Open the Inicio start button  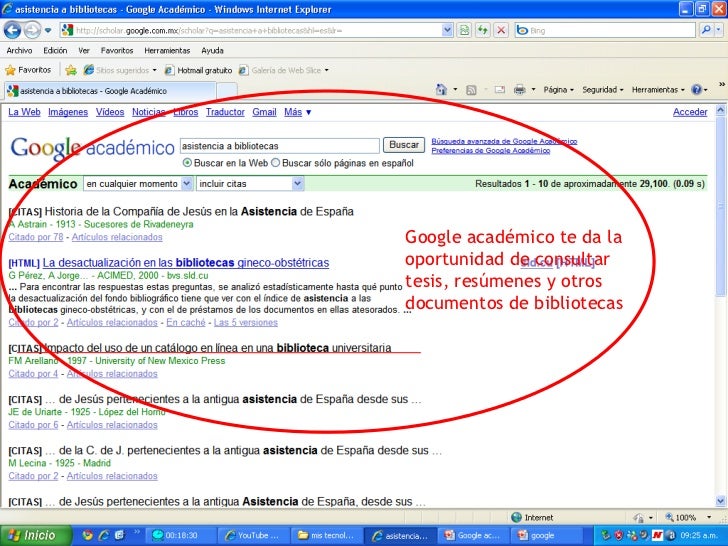pyautogui.click(x=36, y=535)
